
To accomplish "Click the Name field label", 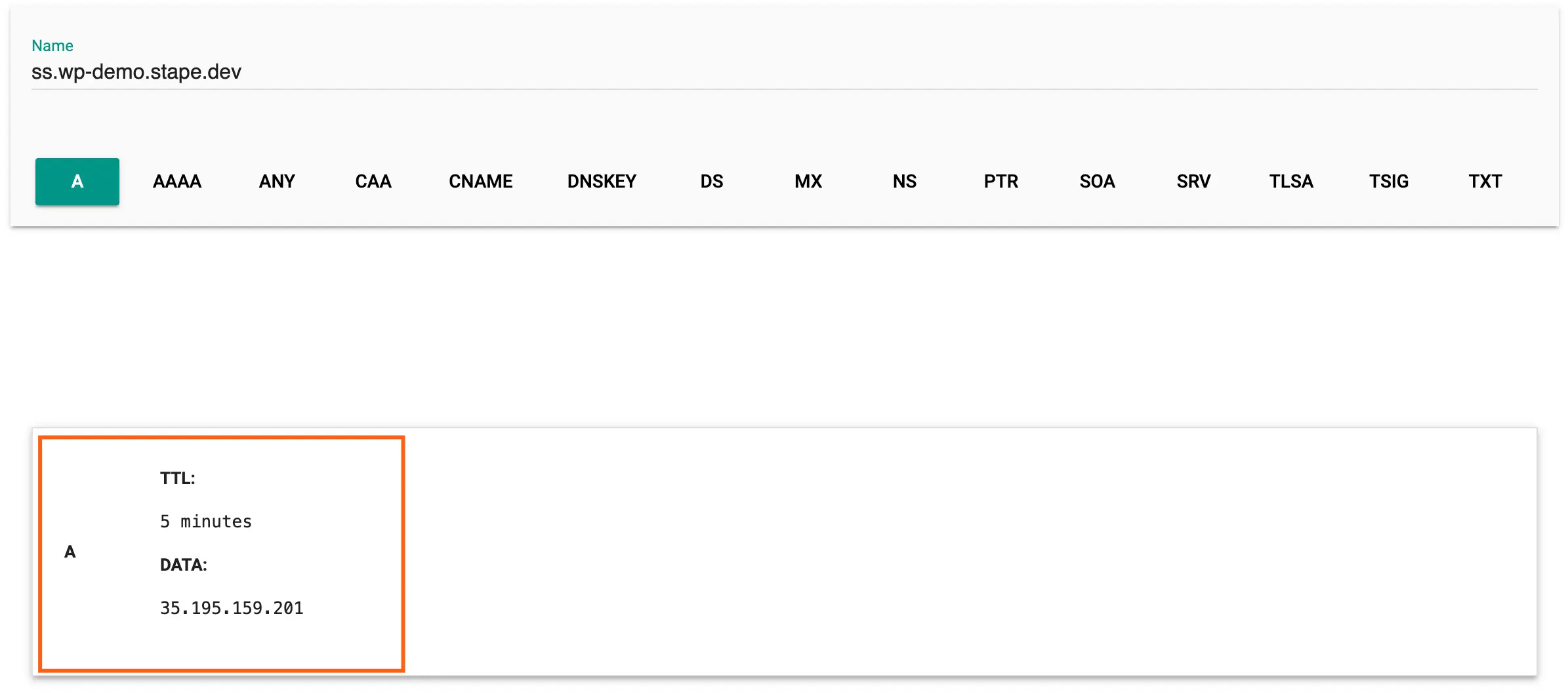I will coord(52,45).
